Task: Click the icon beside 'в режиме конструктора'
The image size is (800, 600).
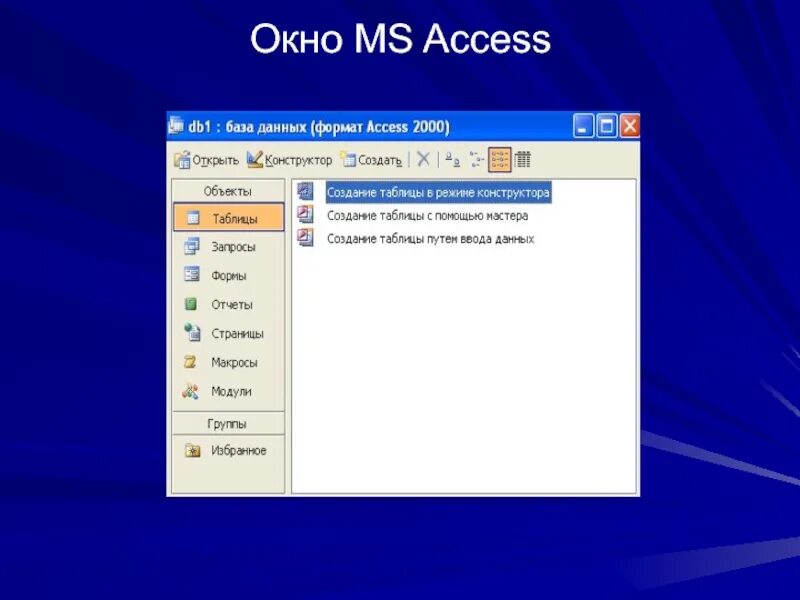Action: [x=306, y=191]
